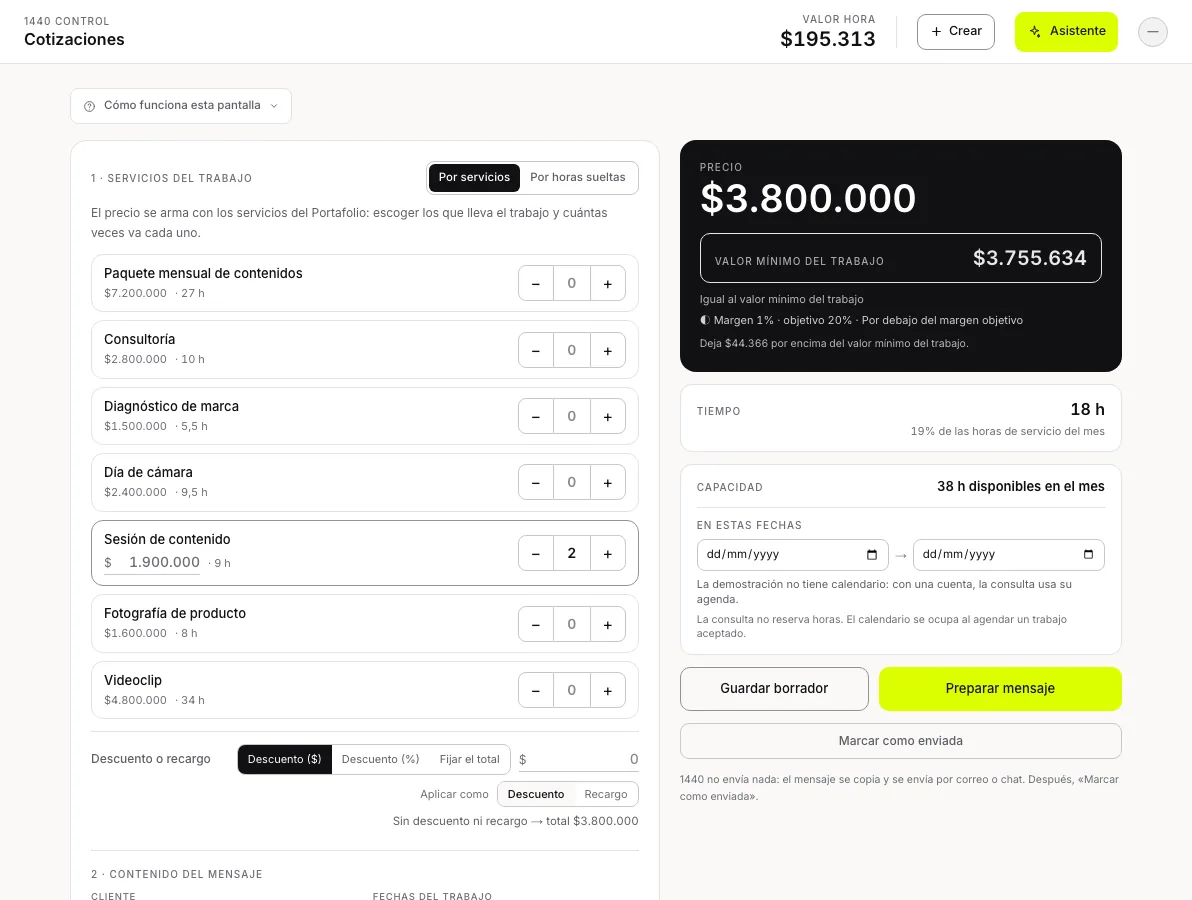Click Preparar mensaje
The image size is (1192, 900).
point(1000,689)
